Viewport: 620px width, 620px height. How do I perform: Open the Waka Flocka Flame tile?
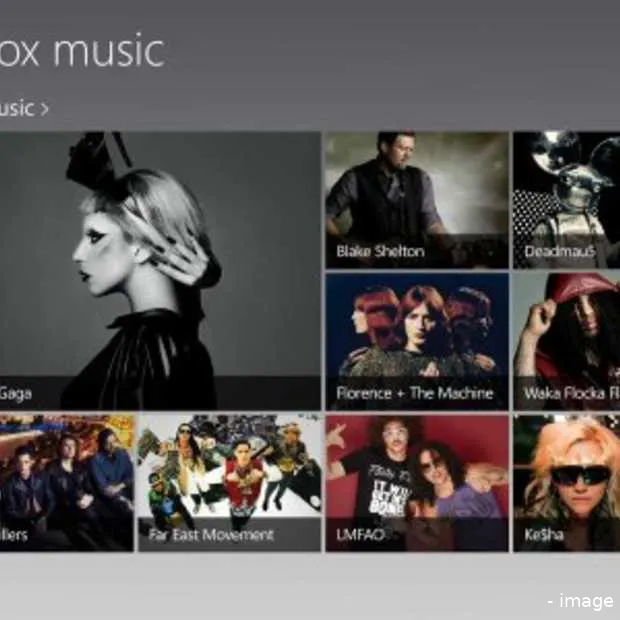(x=567, y=342)
